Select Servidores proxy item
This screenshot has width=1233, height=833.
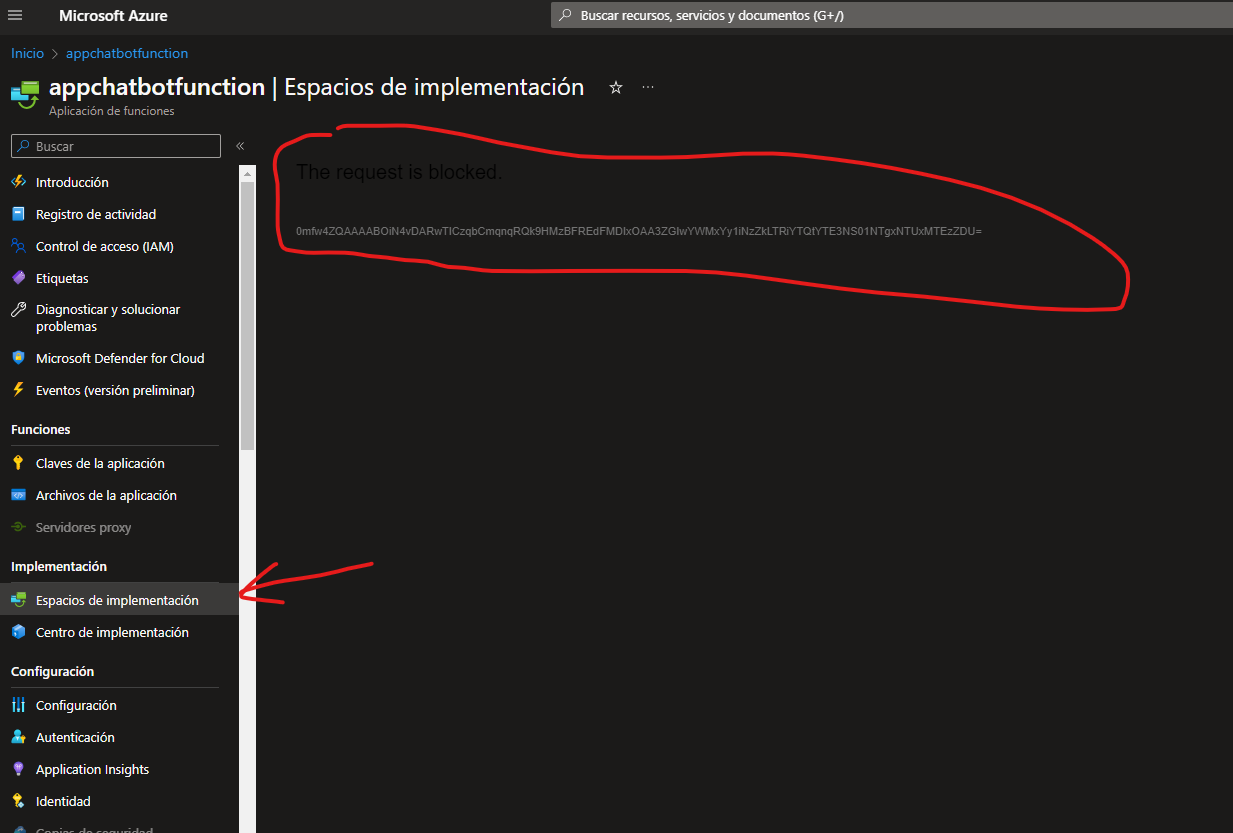[83, 527]
